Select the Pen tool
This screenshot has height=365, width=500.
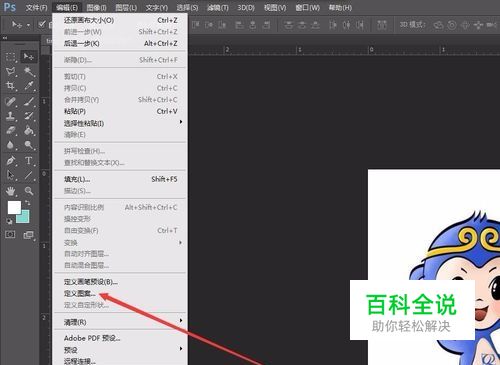pyautogui.click(x=11, y=161)
